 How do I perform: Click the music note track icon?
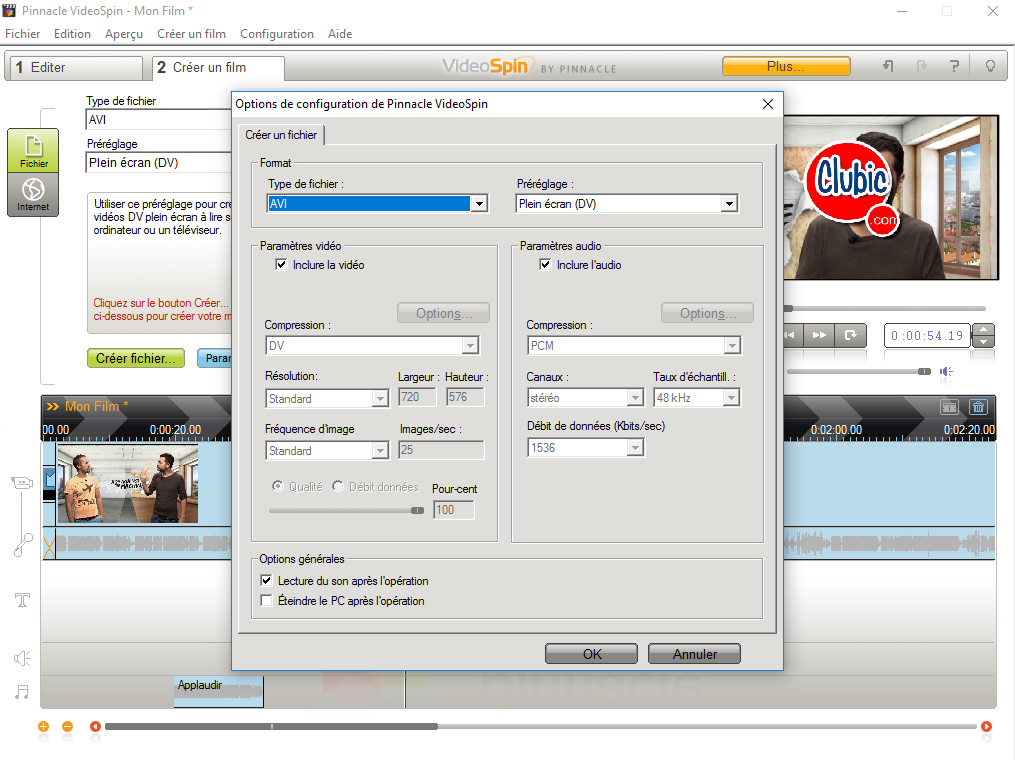22,692
